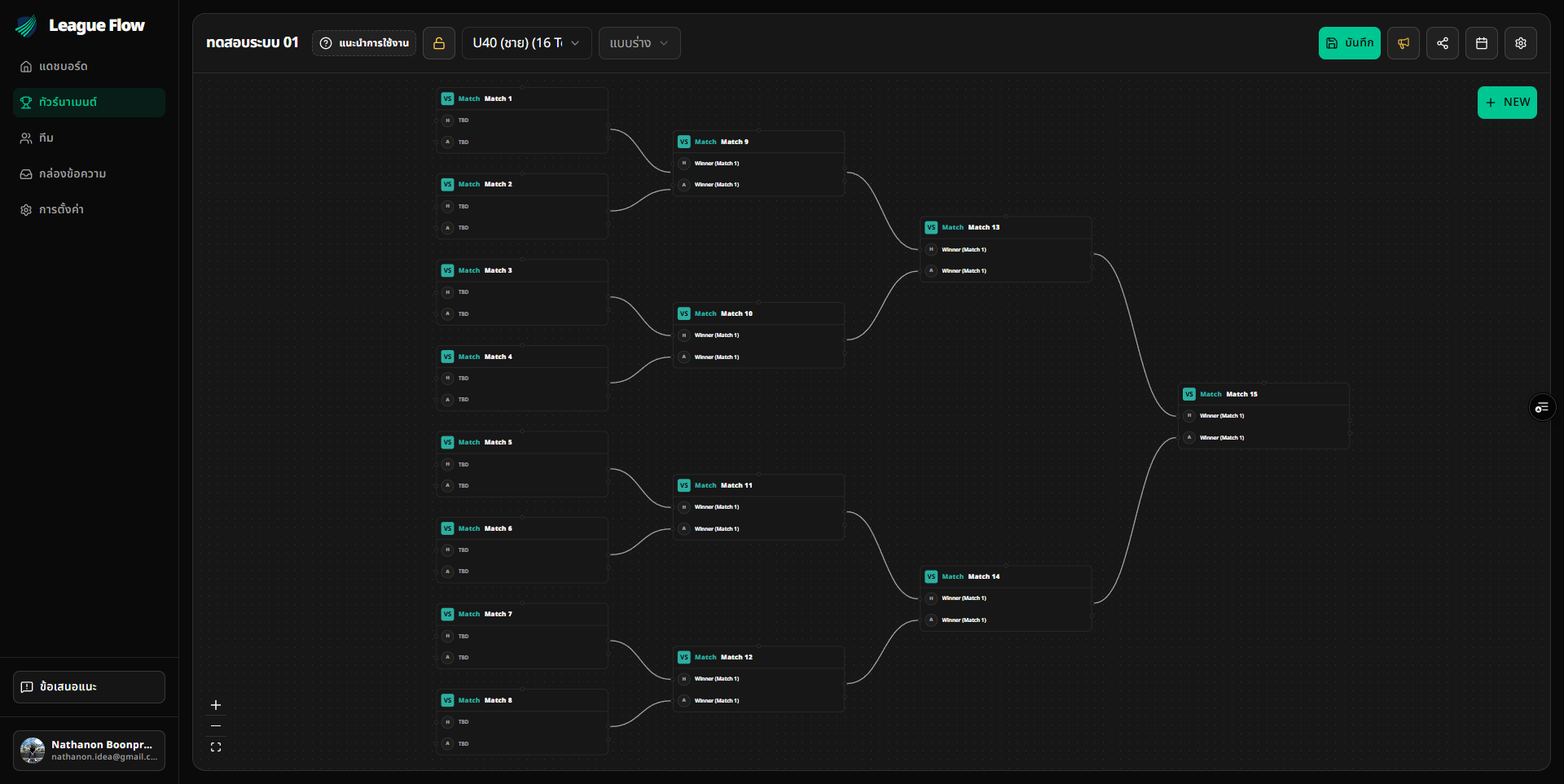1564x784 pixels.
Task: Open the calendar schedule icon
Action: click(x=1482, y=43)
